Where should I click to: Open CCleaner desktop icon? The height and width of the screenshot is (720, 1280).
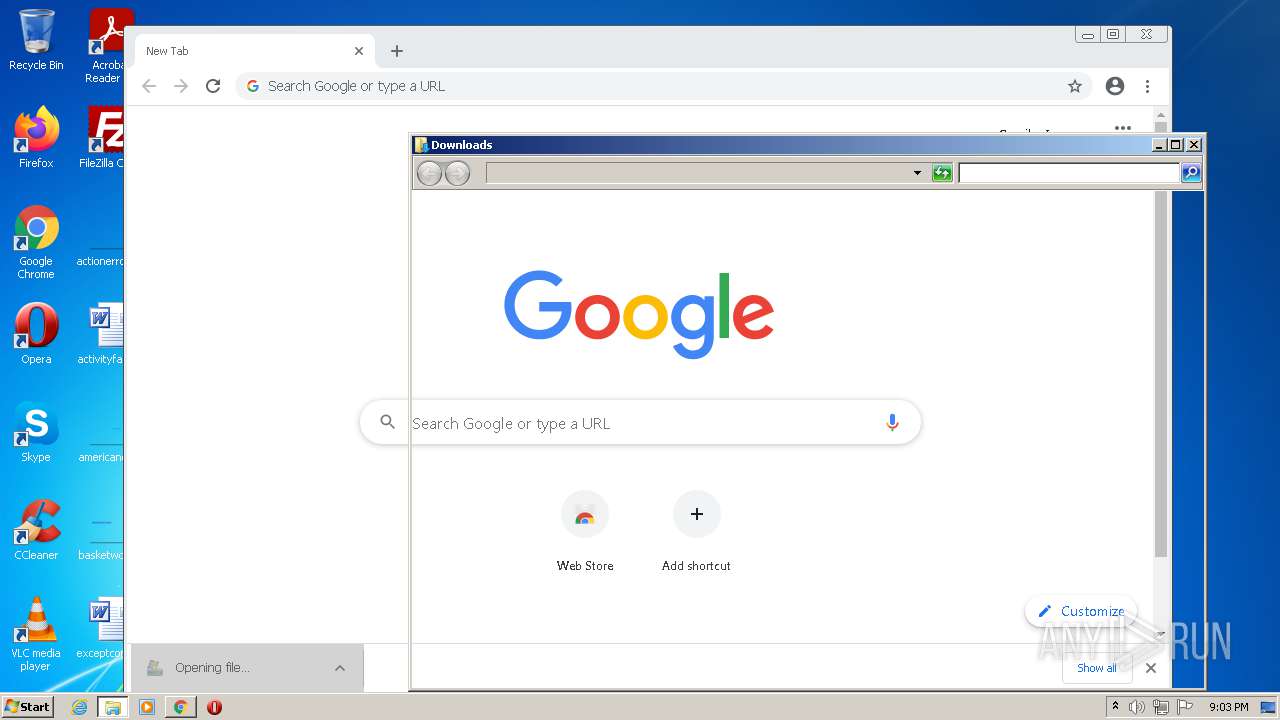[36, 530]
